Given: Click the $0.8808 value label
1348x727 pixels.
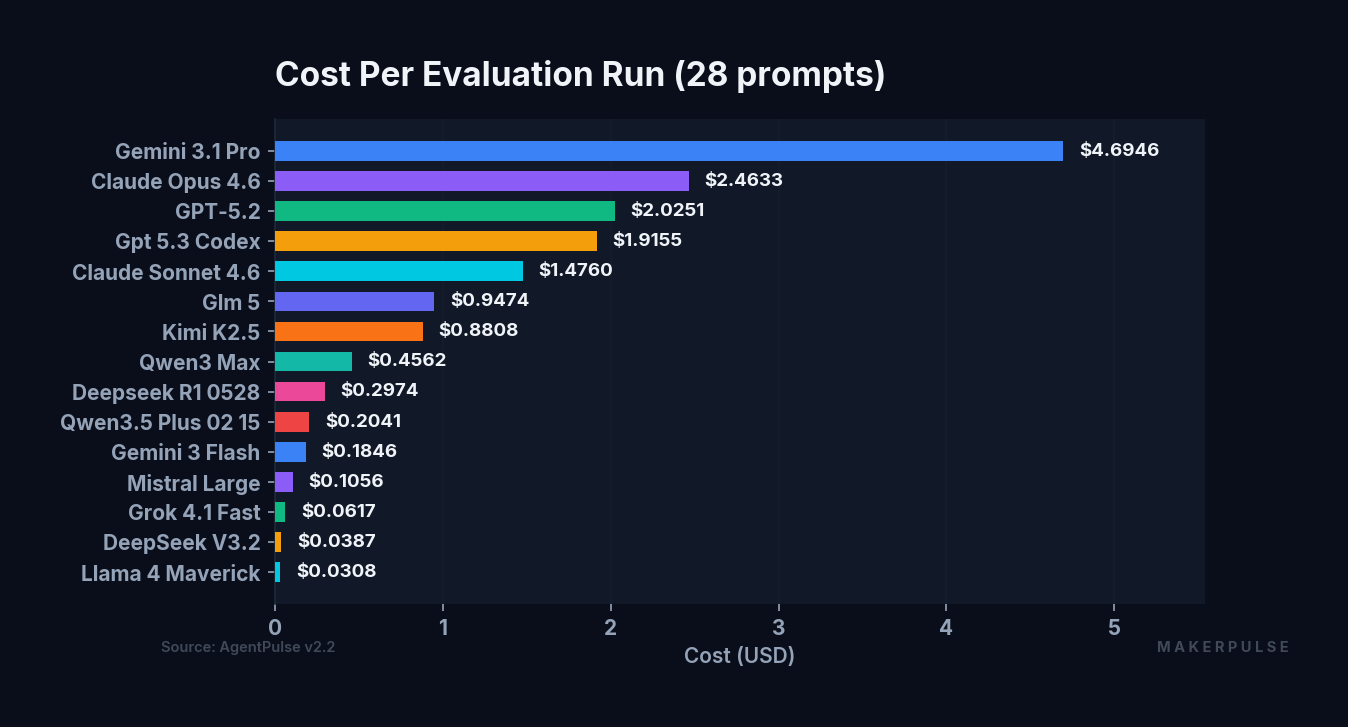Looking at the screenshot, I should [x=479, y=330].
